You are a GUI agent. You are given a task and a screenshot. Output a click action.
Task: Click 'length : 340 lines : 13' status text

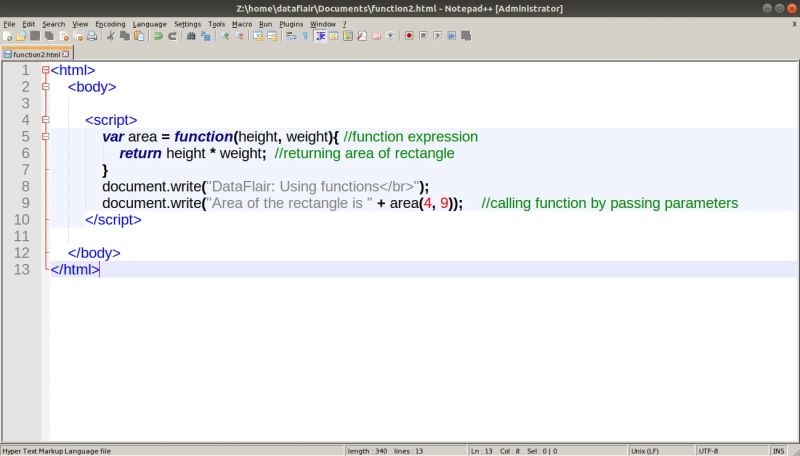pos(385,451)
